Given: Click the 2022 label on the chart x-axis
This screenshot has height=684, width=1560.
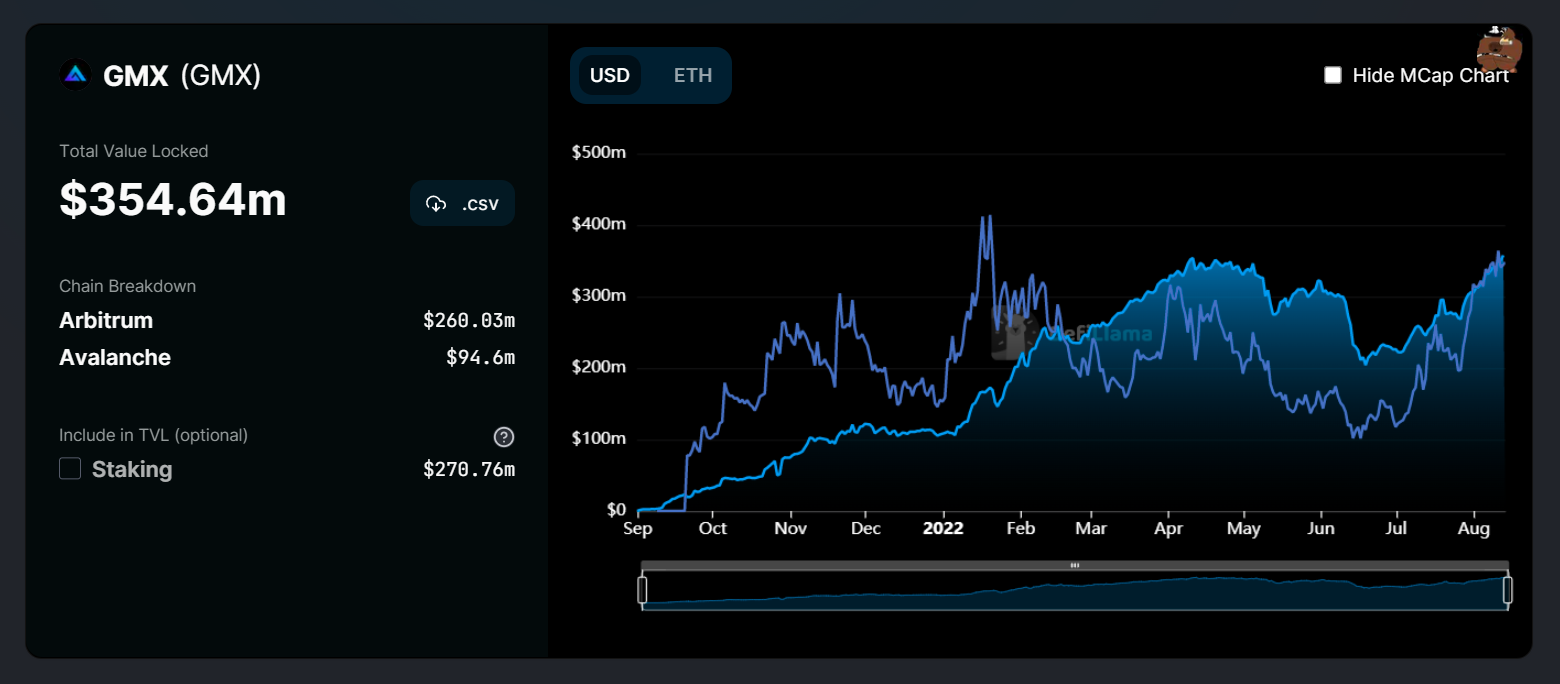Looking at the screenshot, I should 943,529.
